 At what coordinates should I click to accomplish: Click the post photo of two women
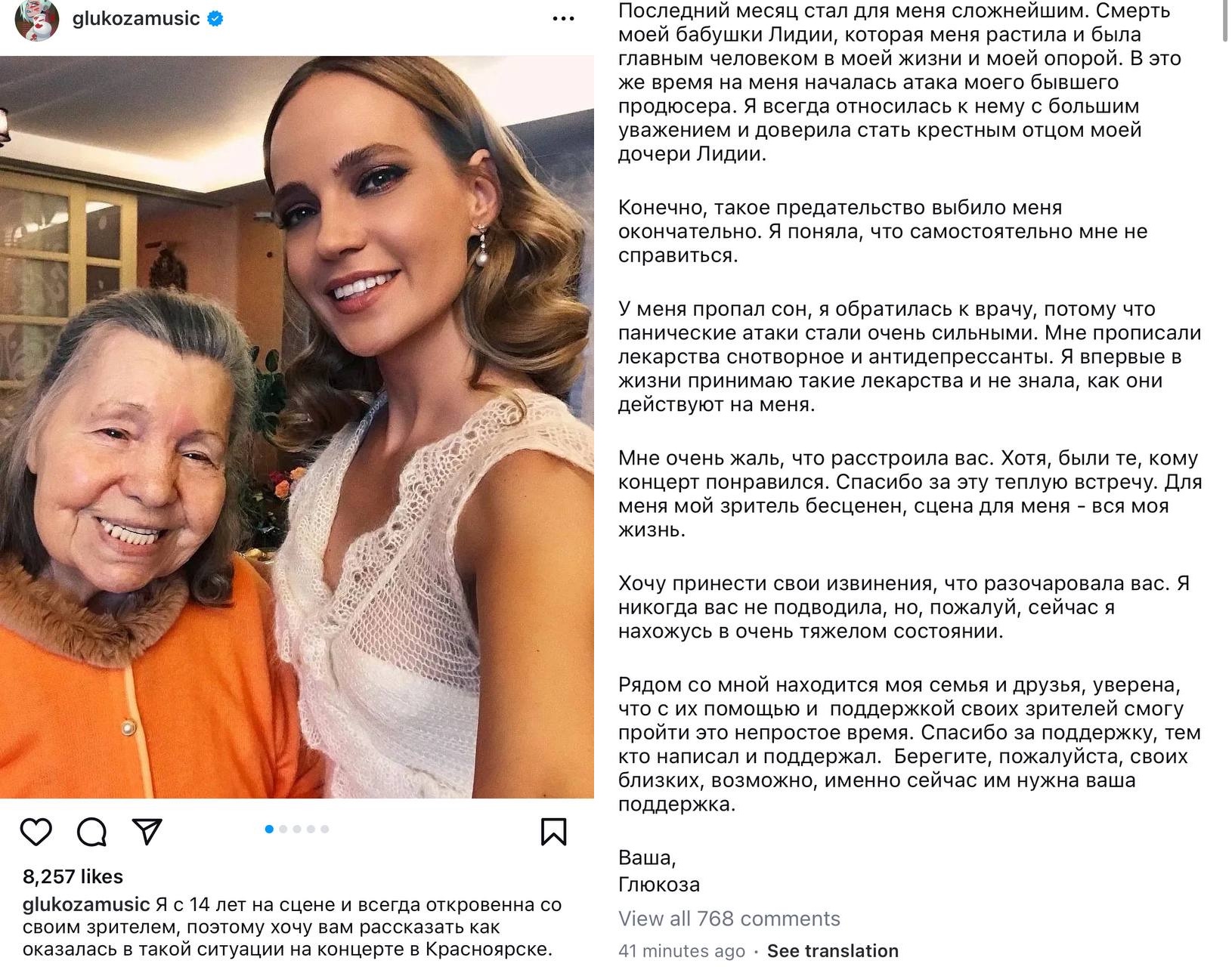(297, 427)
